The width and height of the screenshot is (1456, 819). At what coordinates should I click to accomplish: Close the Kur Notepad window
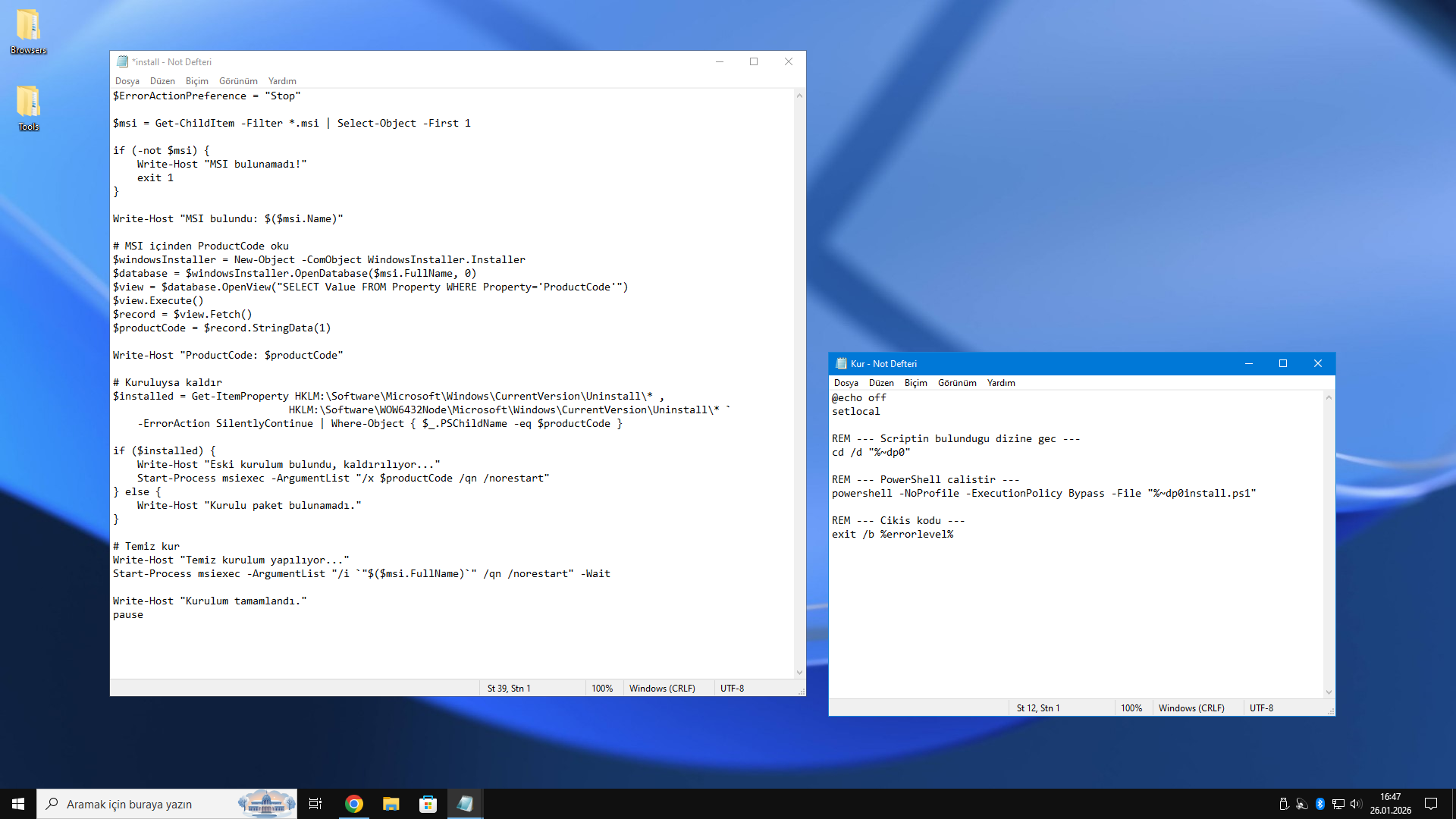[x=1318, y=363]
